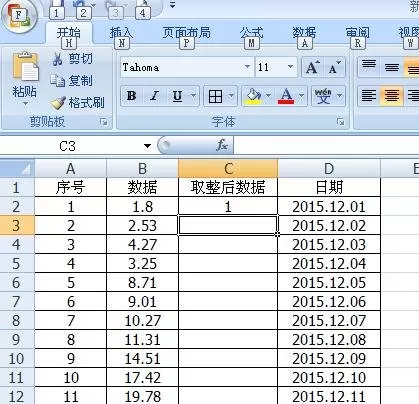Image resolution: width=419 pixels, height=404 pixels.
Task: Select column D header
Action: (329, 168)
